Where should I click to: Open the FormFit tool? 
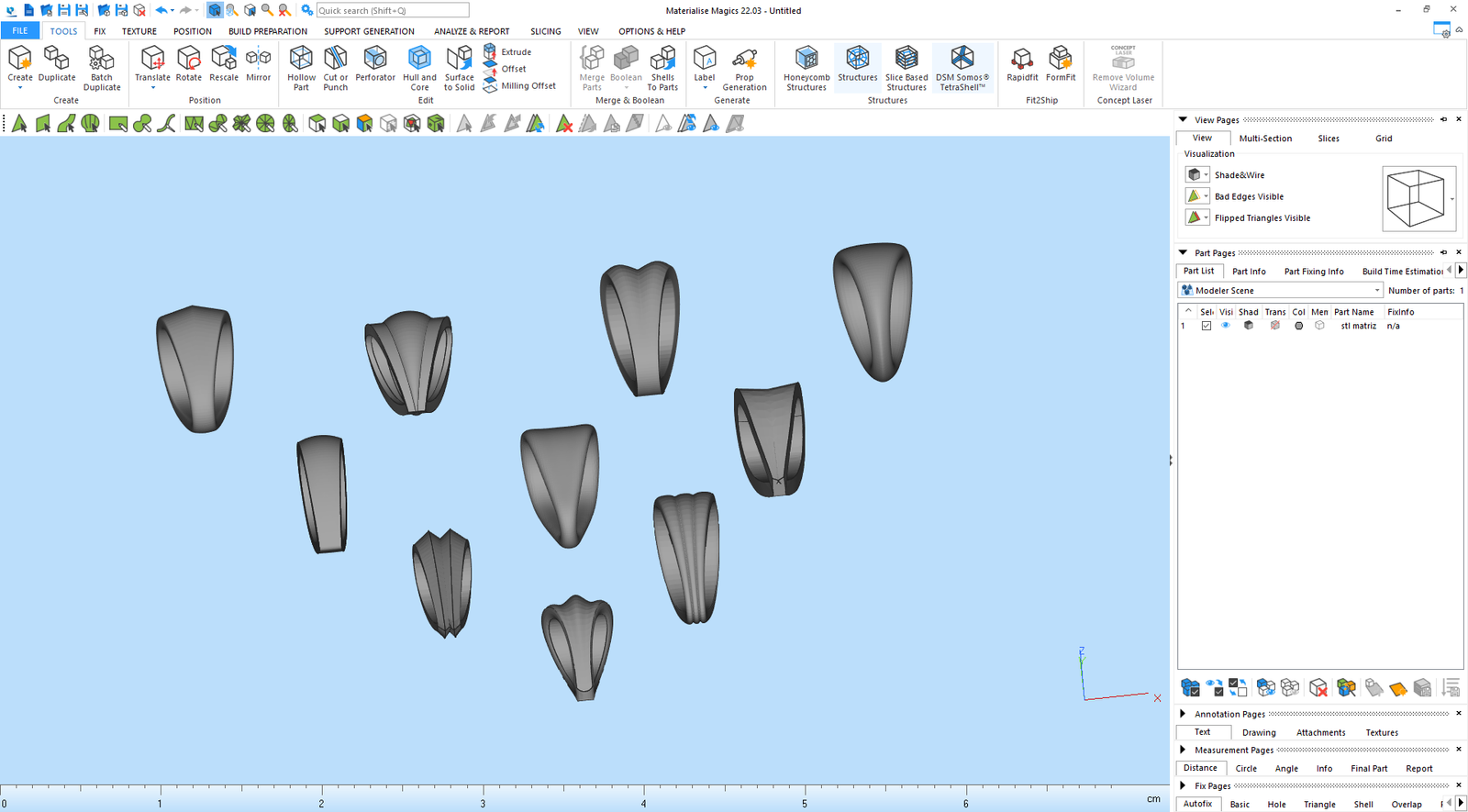pos(1061,63)
